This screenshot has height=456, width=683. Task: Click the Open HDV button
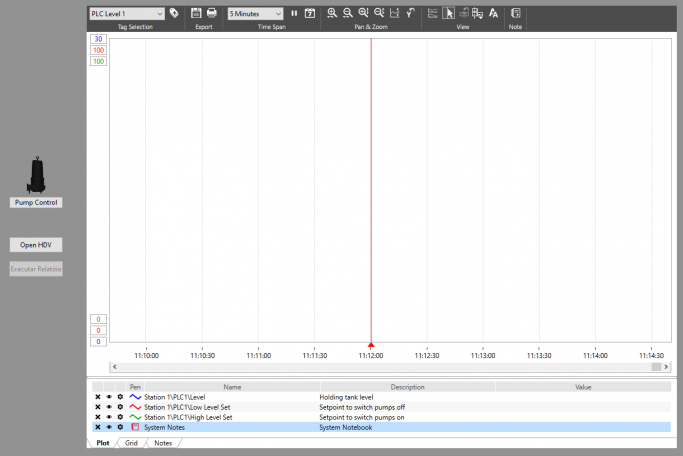36,244
